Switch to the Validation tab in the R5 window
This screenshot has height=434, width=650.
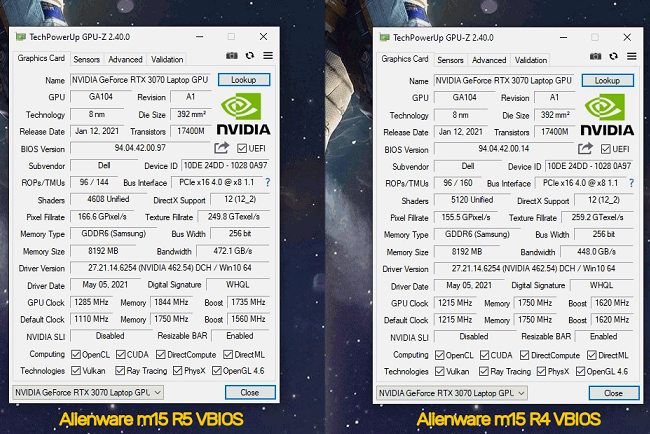(167, 59)
